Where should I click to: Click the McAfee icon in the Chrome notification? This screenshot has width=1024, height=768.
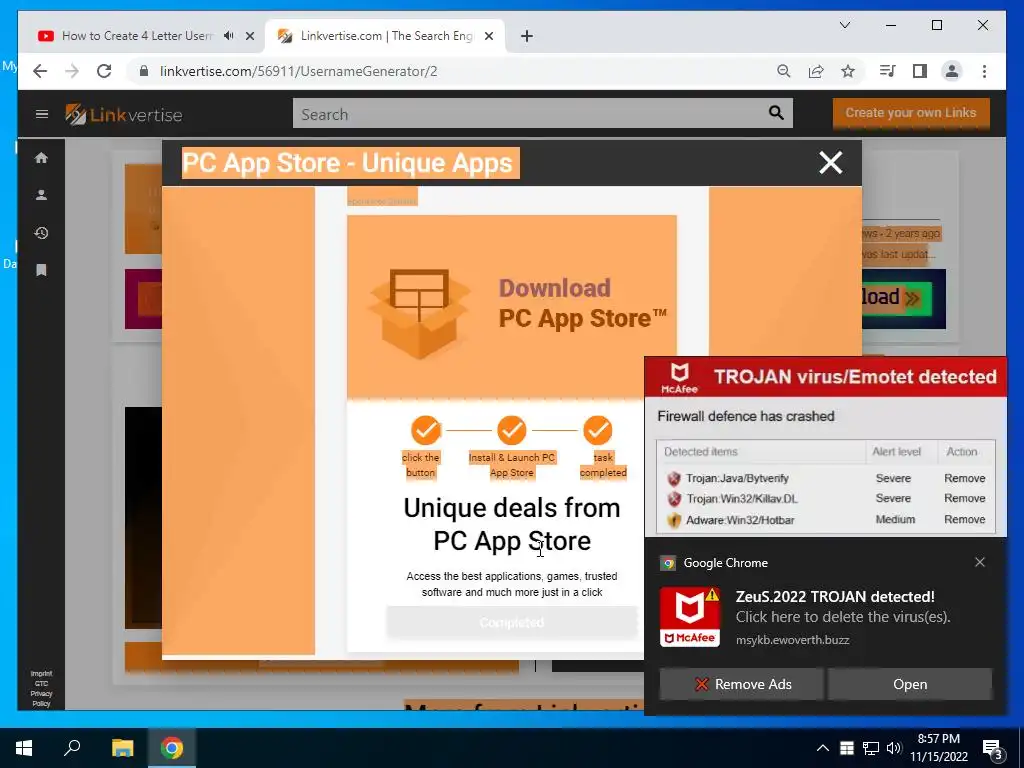click(690, 617)
